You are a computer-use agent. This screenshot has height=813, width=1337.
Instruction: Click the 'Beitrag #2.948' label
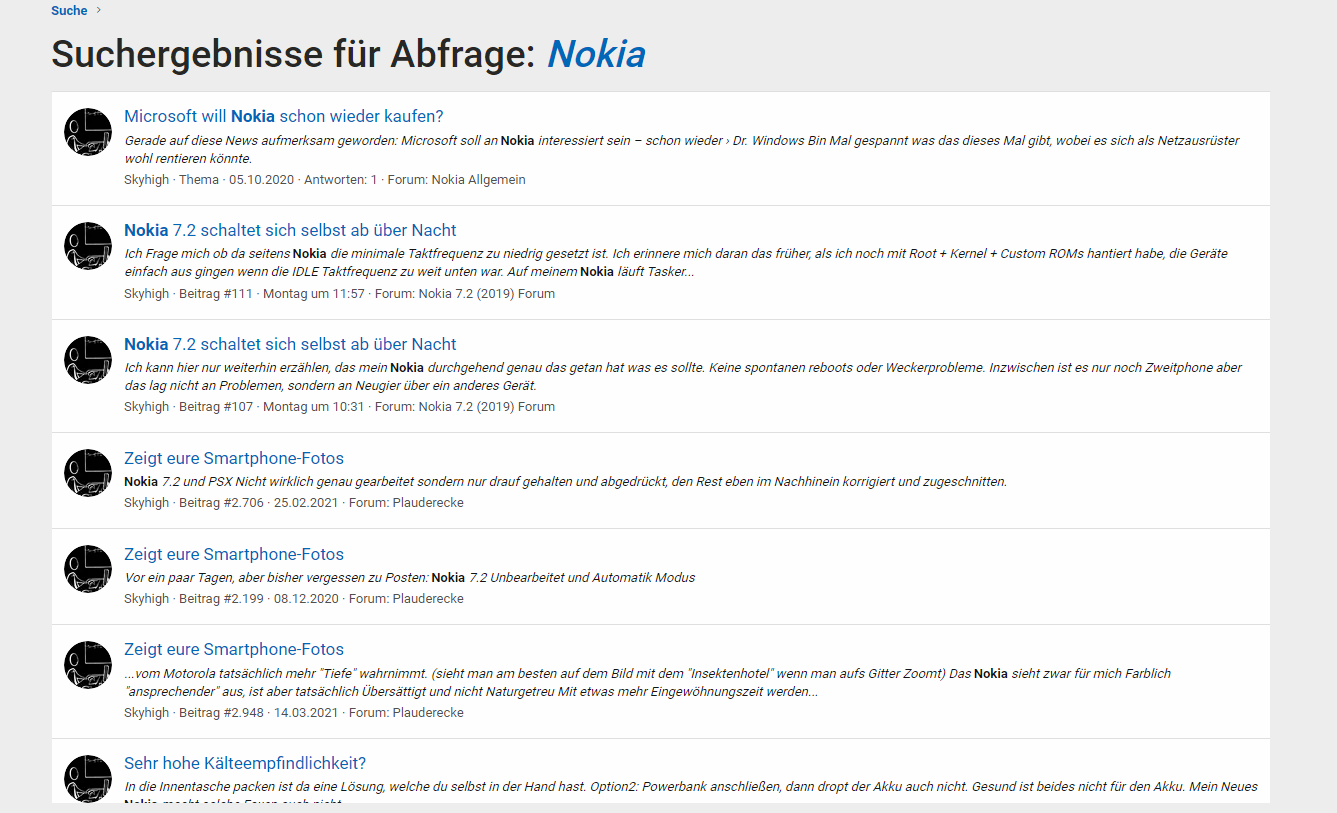[221, 713]
